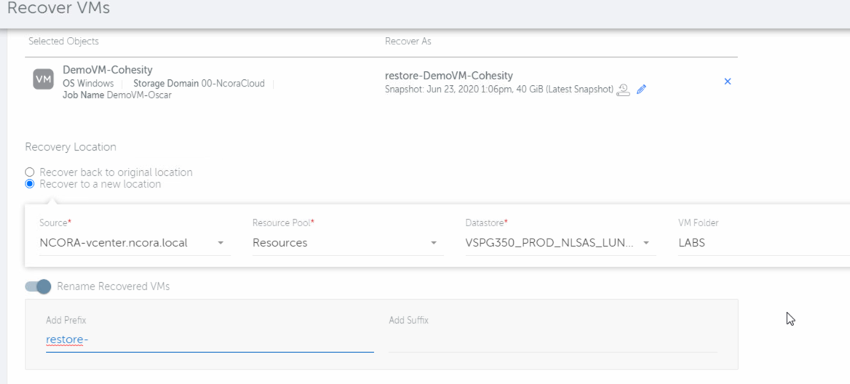Click the NCORA-vcenter.ncora.local source value
The height and width of the screenshot is (384, 850).
click(113, 243)
